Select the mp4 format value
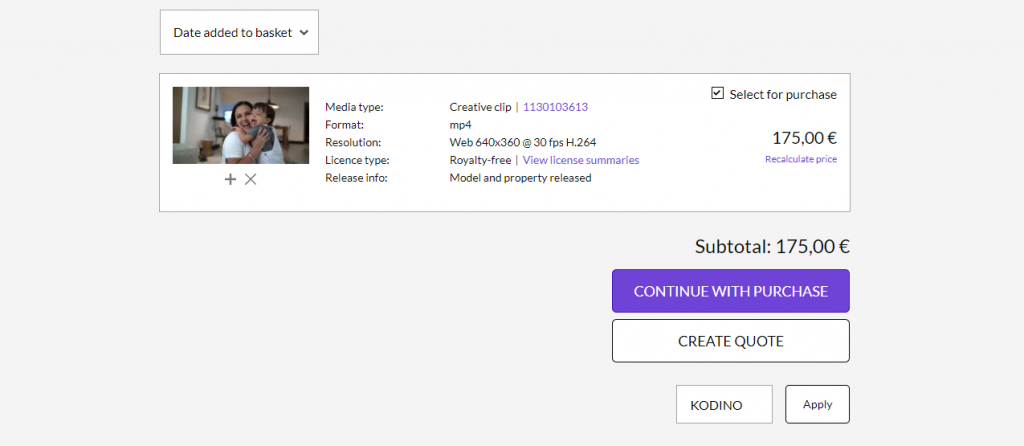 pos(460,125)
